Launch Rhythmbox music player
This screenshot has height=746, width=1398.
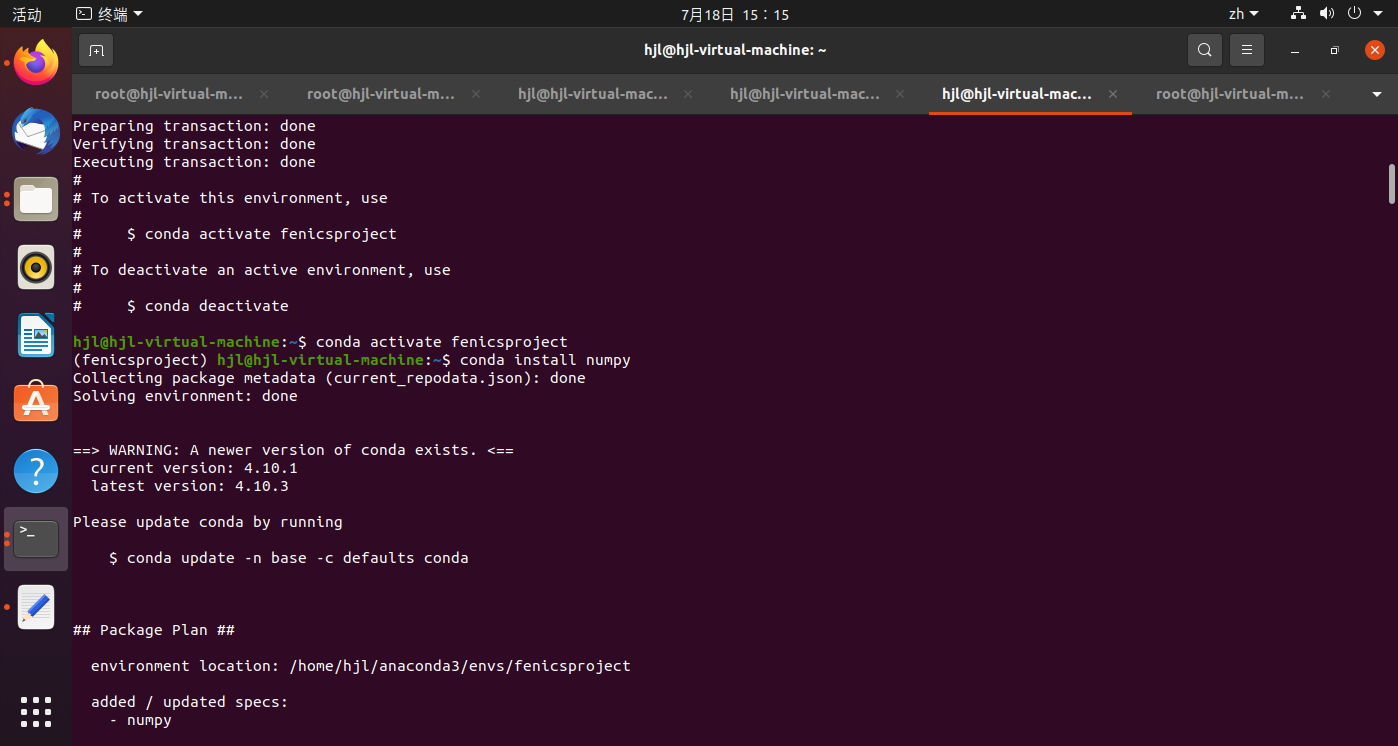point(35,267)
